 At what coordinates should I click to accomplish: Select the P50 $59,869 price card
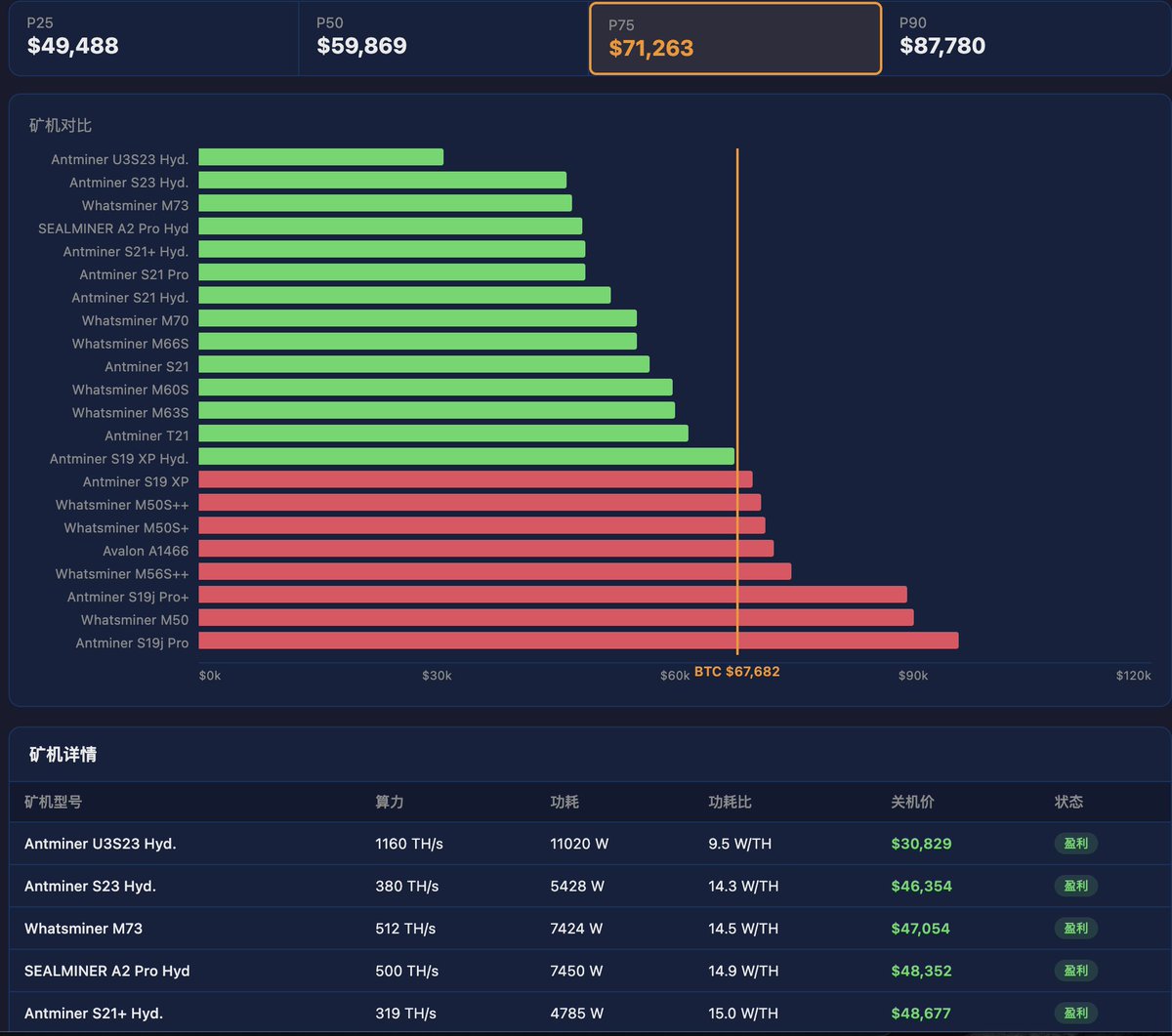(x=443, y=38)
